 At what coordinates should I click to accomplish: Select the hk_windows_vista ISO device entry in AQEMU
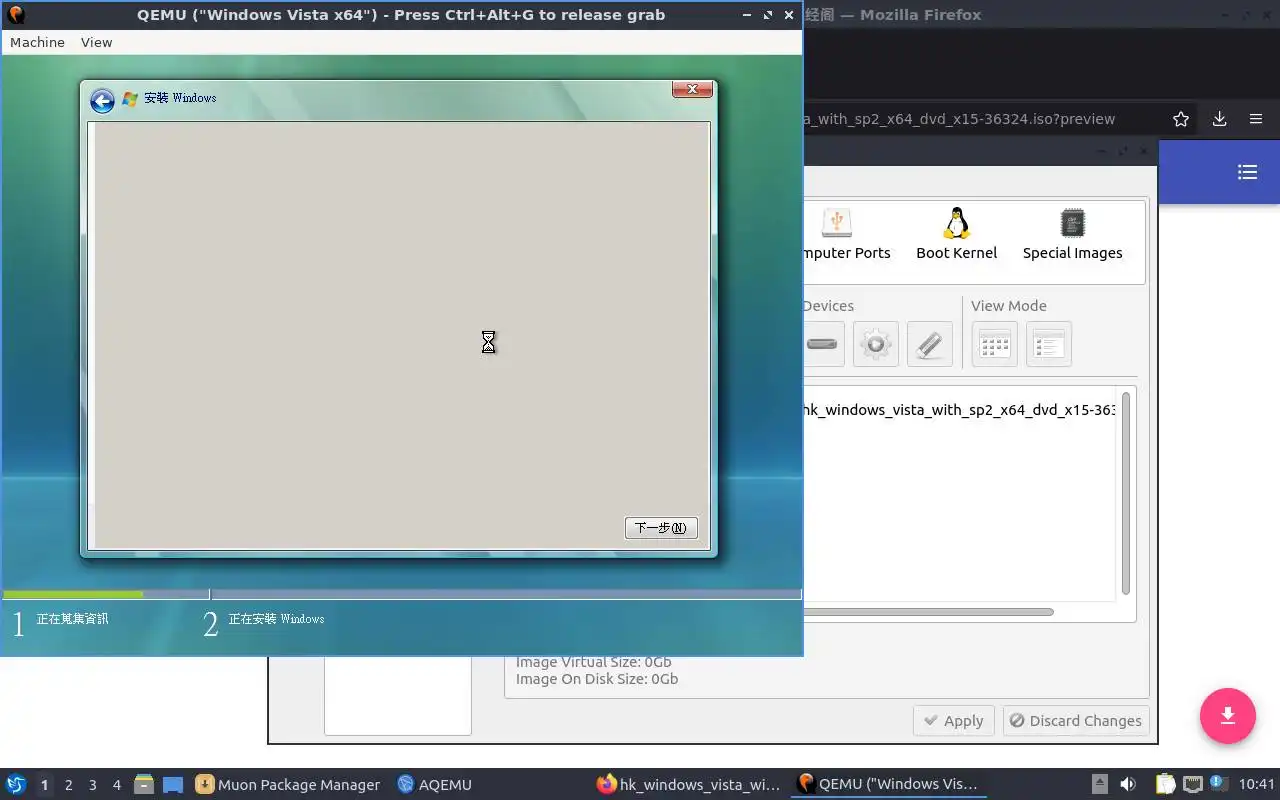pos(958,410)
